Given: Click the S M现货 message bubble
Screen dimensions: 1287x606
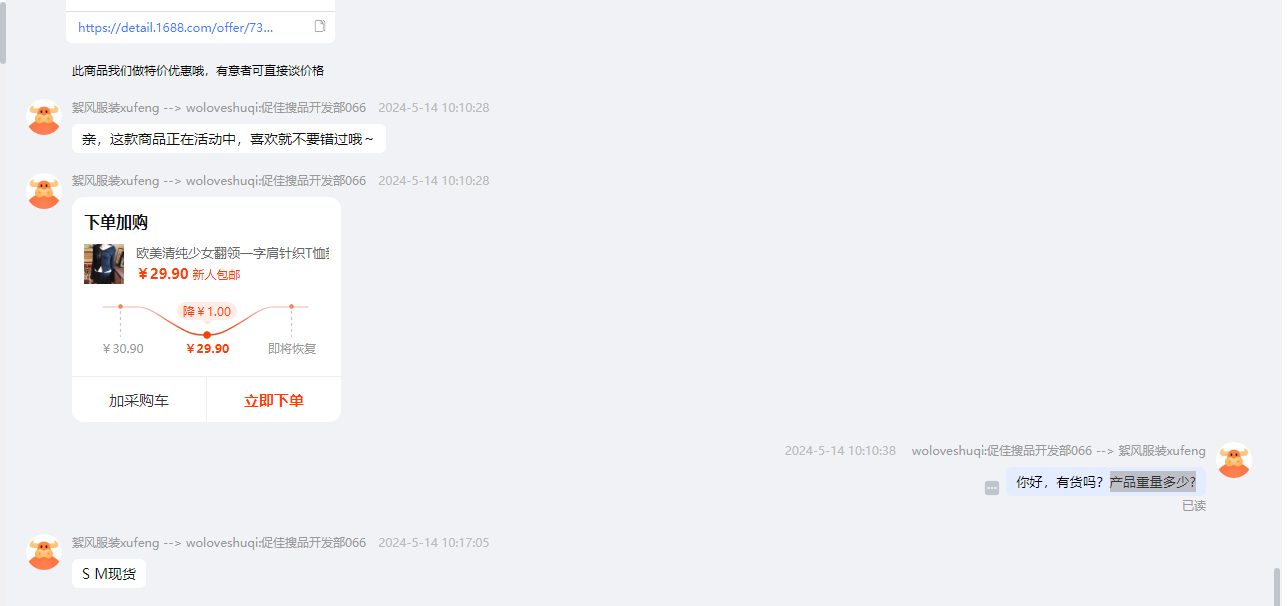Looking at the screenshot, I should click(x=109, y=574).
